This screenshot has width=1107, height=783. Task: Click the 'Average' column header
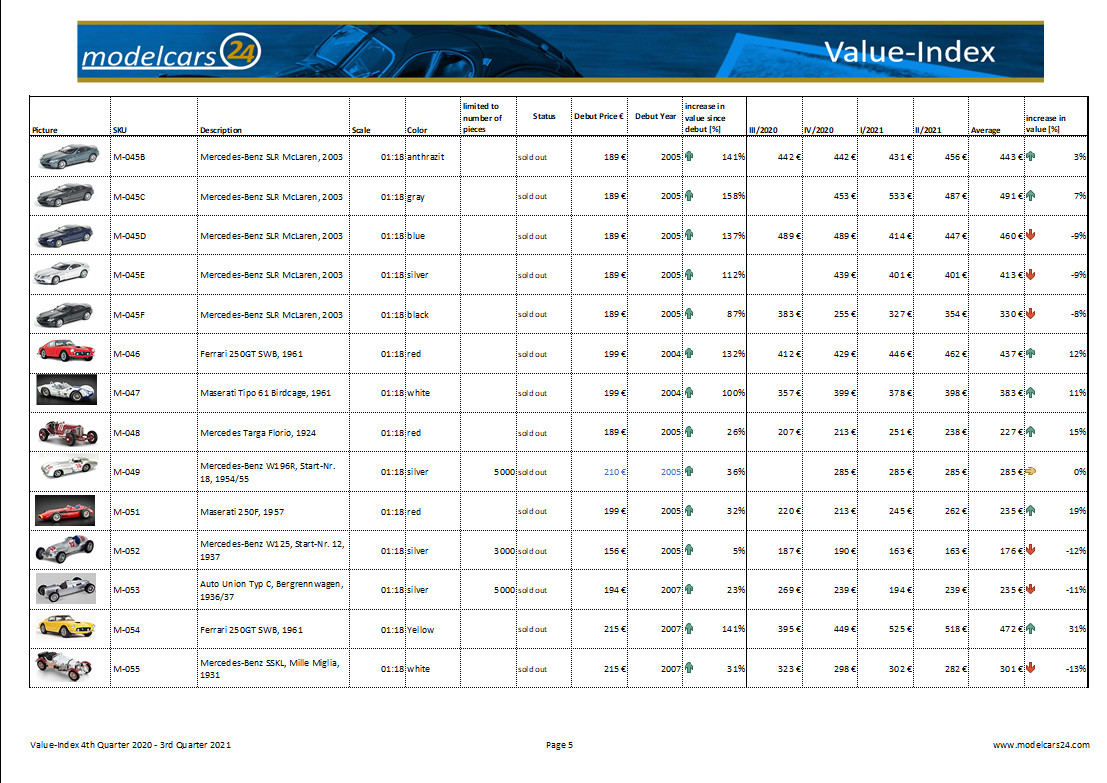coord(986,131)
